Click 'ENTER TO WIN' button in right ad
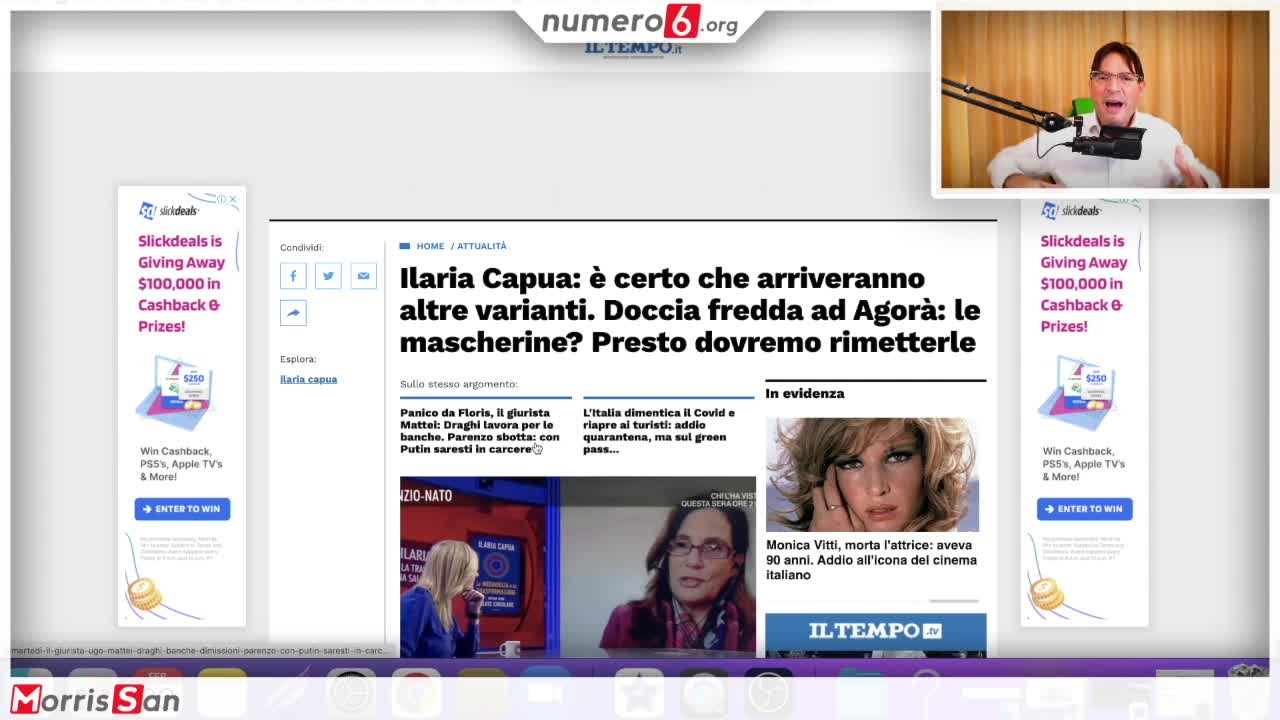1280x720 pixels. [x=1084, y=509]
